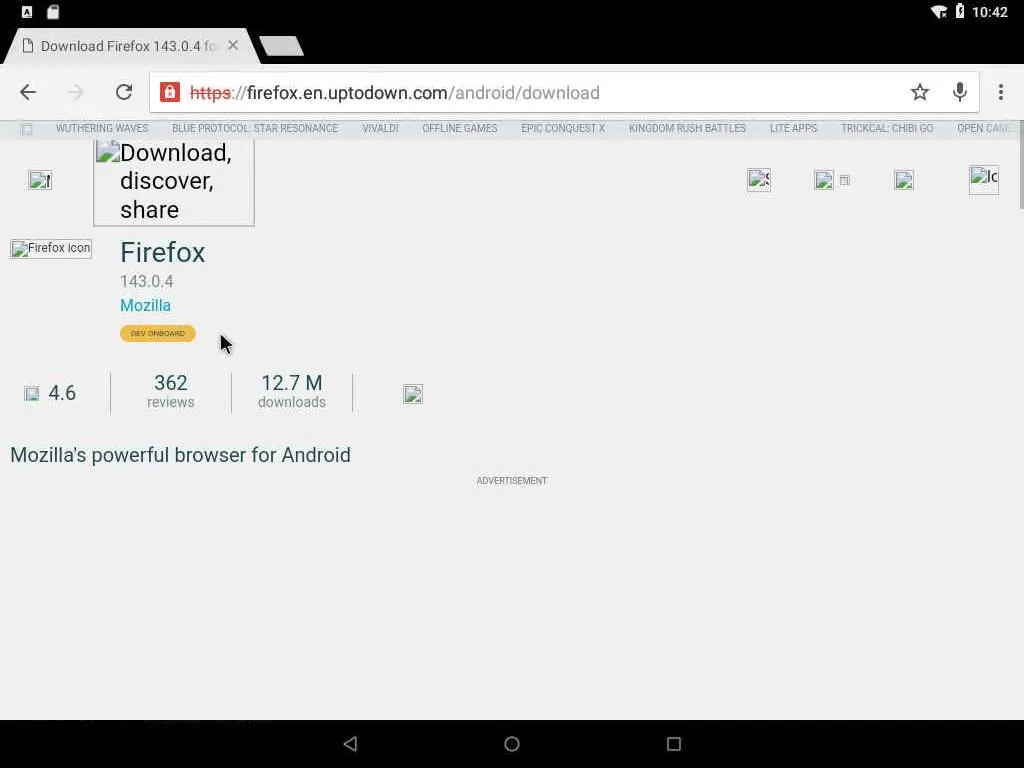
Task: Click the Uptodown 'Download, discover, share' logo
Action: point(174,182)
